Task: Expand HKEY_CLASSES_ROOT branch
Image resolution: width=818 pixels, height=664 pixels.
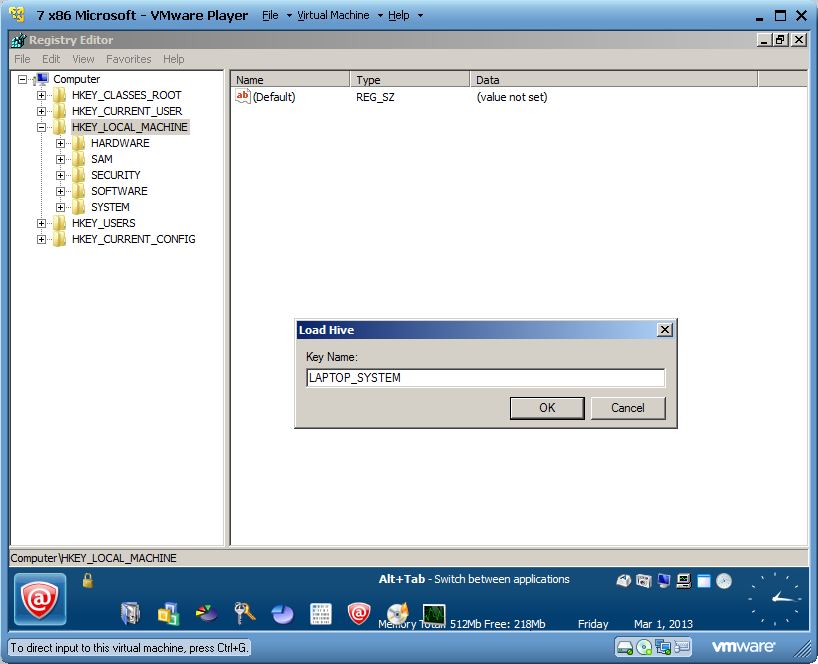Action: coord(41,95)
